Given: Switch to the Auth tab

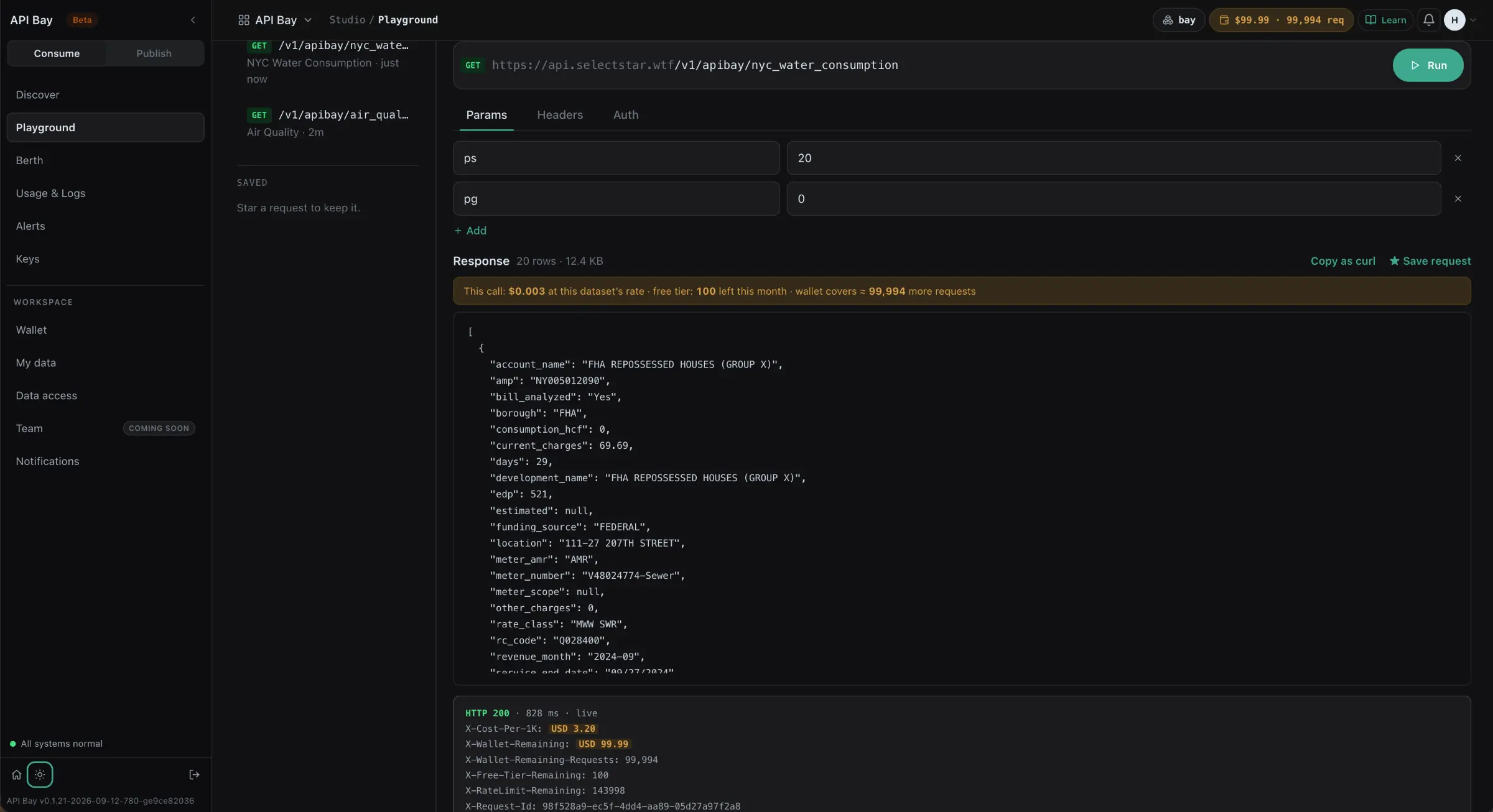Looking at the screenshot, I should [x=626, y=115].
